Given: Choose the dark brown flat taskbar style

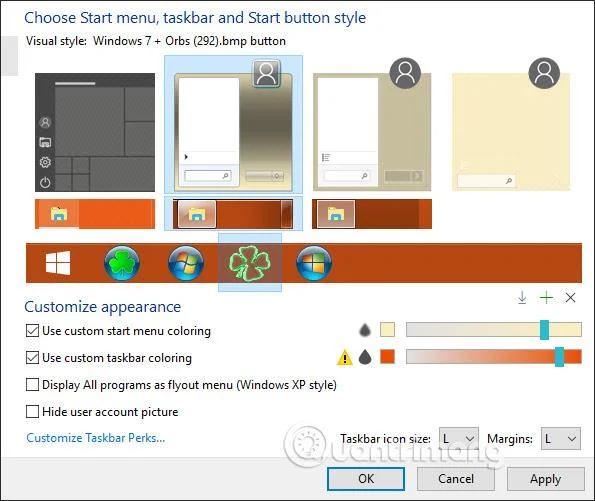Looking at the screenshot, I should pos(372,214).
